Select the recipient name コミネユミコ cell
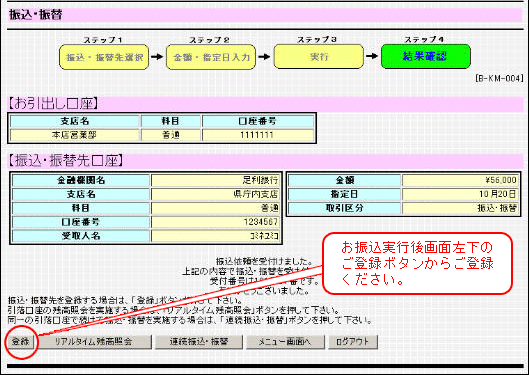Screen dimensions: 529x375 (215, 236)
